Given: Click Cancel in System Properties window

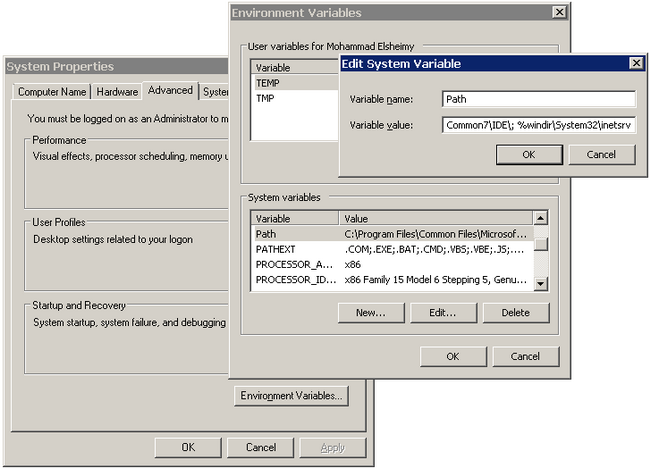Looking at the screenshot, I should coord(260,447).
